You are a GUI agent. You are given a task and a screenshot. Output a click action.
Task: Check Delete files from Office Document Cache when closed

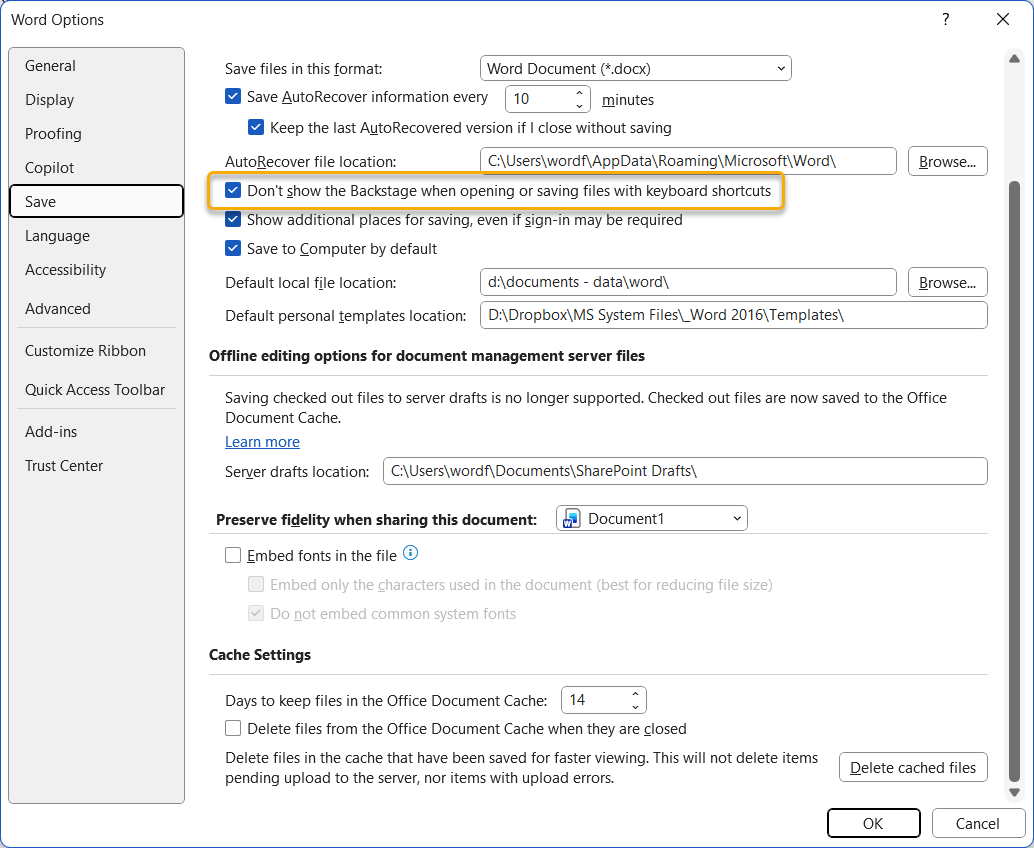233,728
